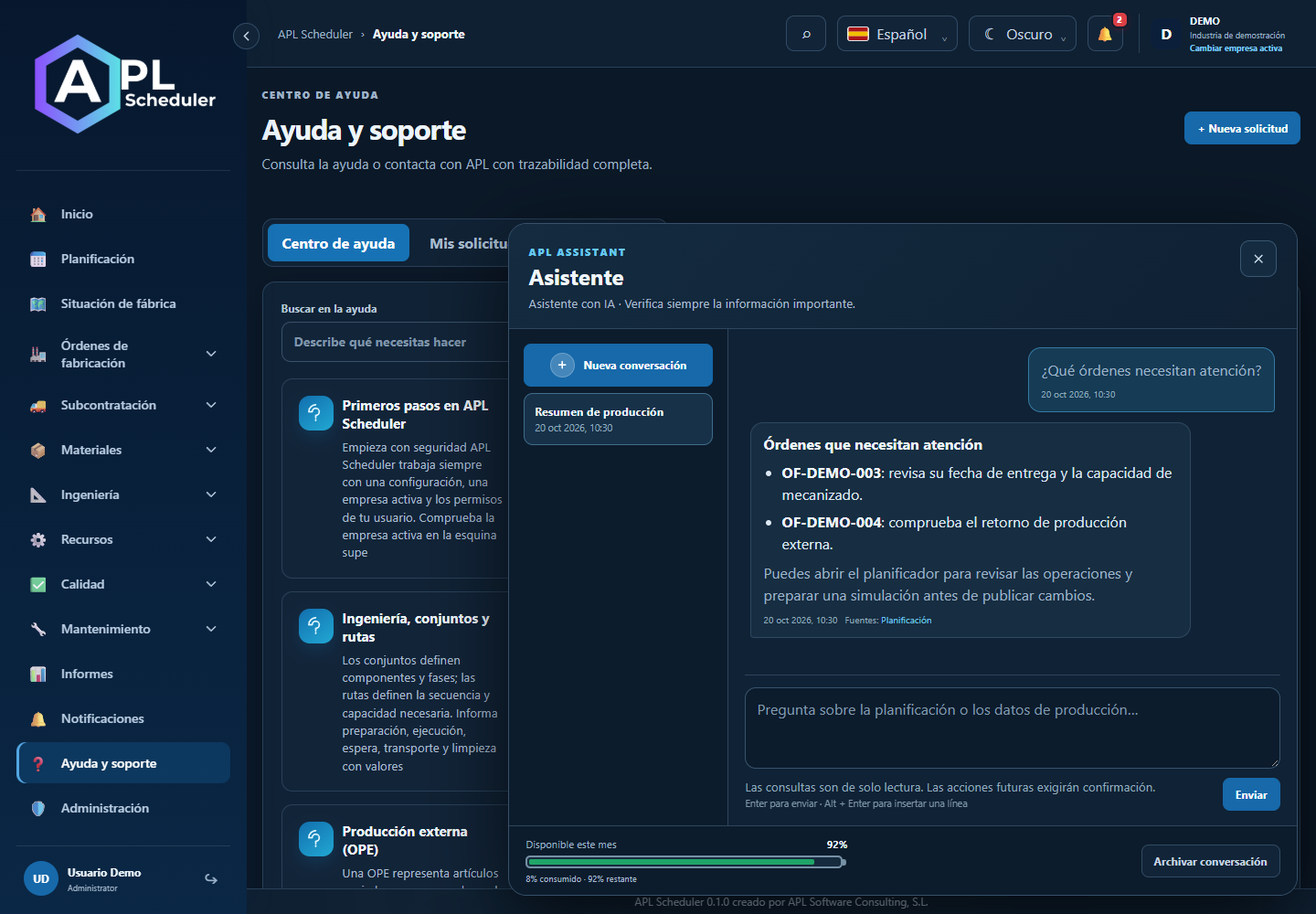Click the Nueva solicitud button
Screen dimensions: 1316x914
click(x=1242, y=128)
